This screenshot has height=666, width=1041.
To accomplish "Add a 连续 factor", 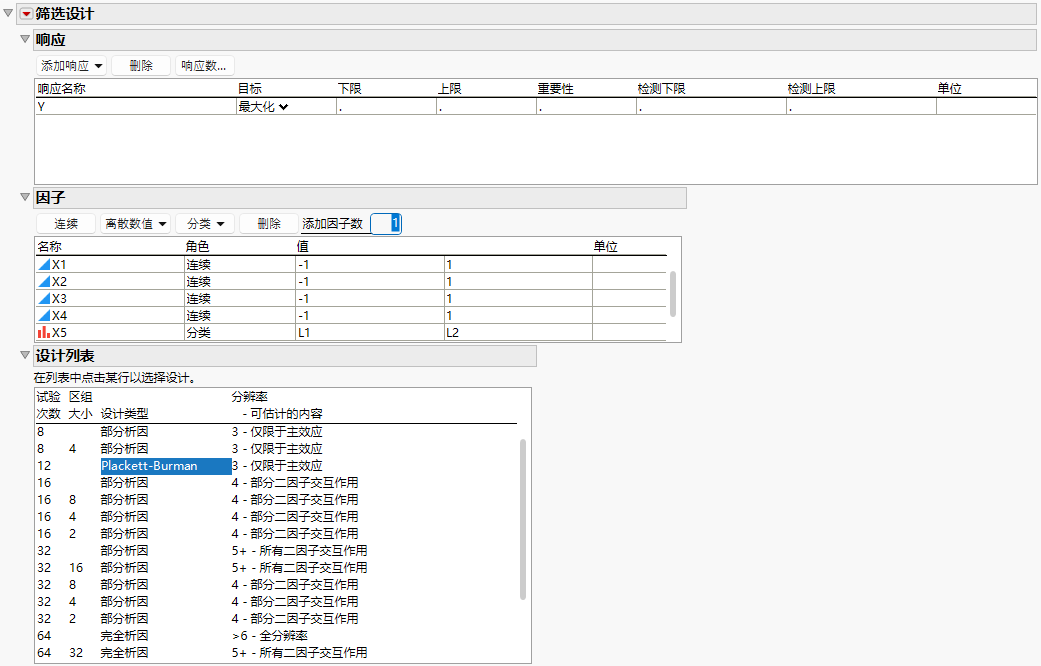I will click(66, 224).
